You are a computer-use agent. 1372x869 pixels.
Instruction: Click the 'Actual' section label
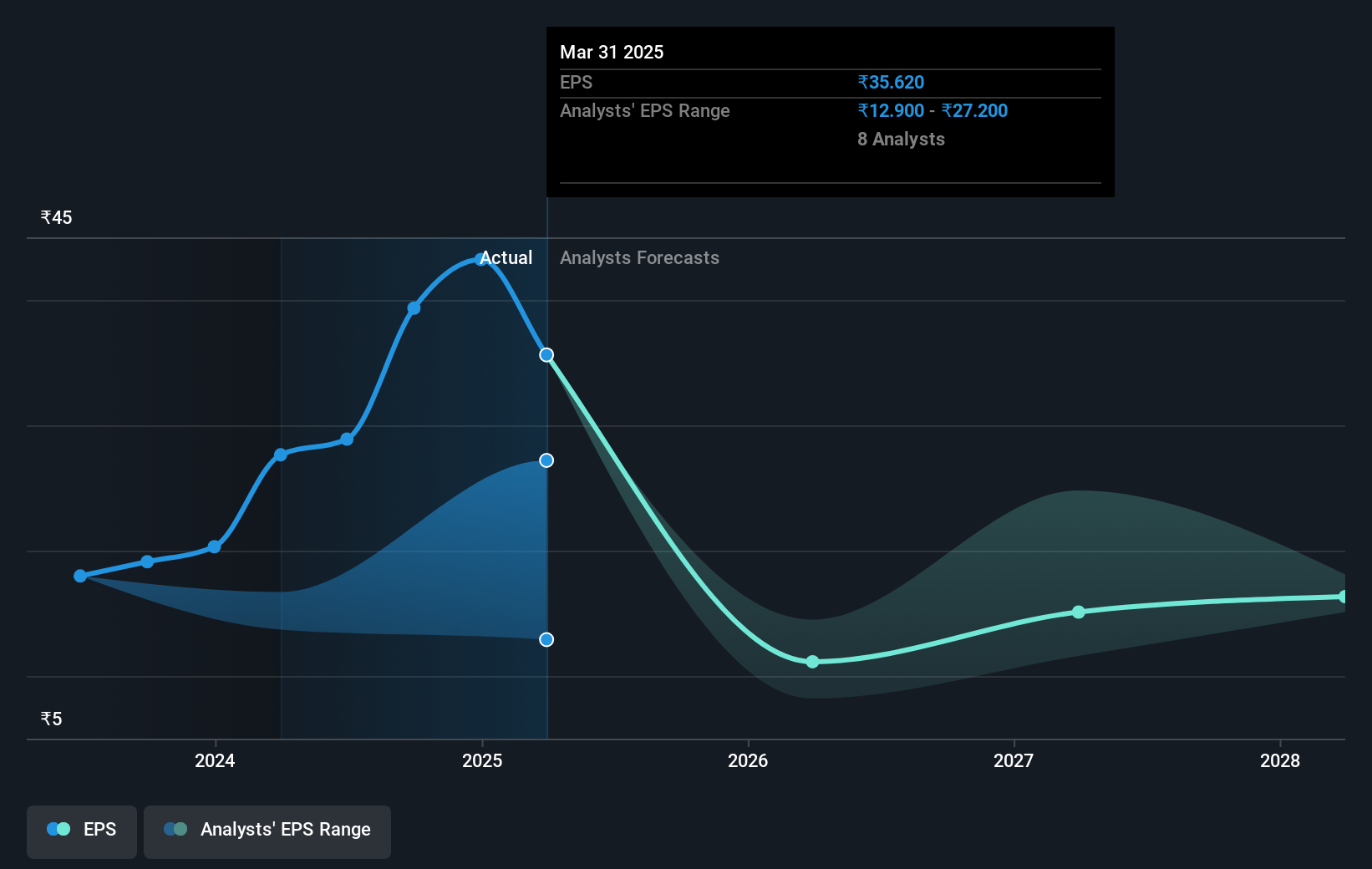506,257
